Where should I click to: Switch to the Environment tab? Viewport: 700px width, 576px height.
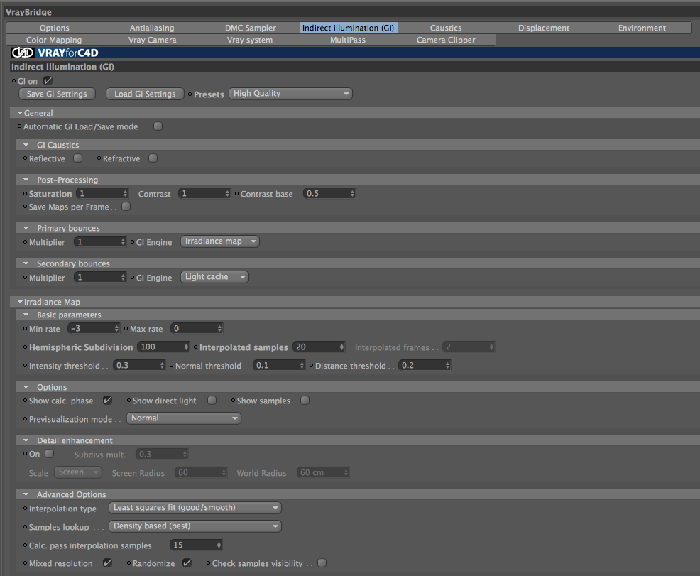pyautogui.click(x=642, y=28)
